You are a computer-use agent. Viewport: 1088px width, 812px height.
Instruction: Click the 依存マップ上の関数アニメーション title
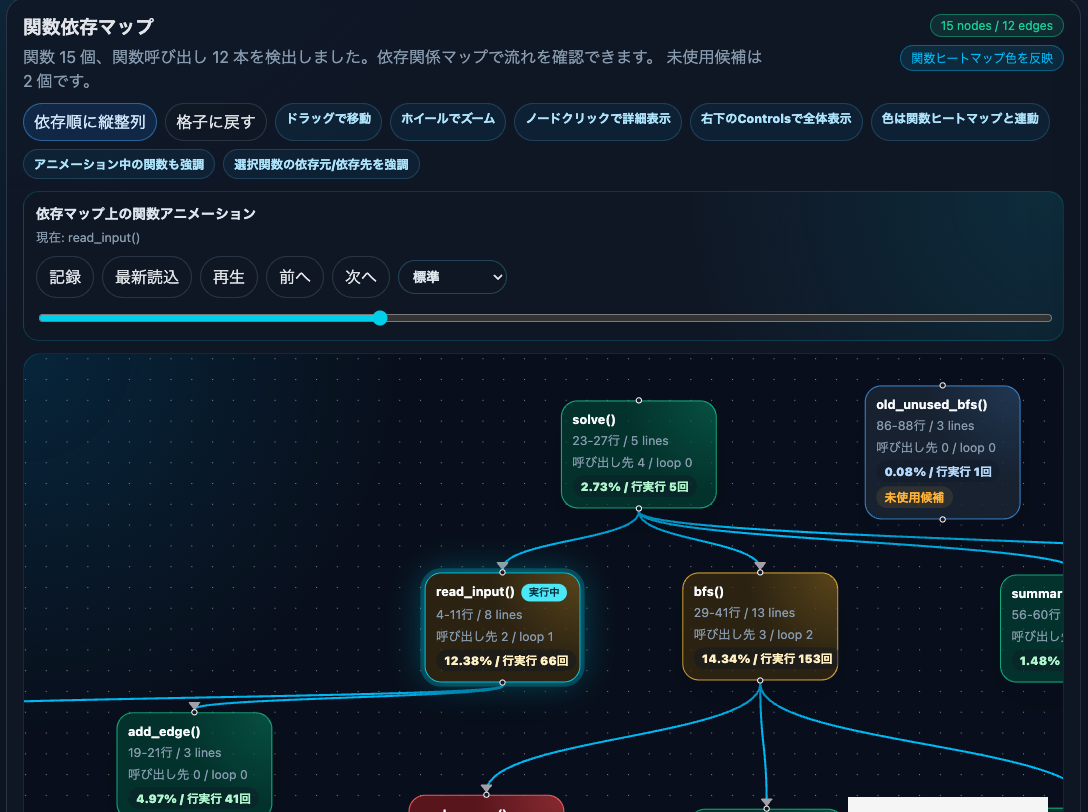[146, 214]
